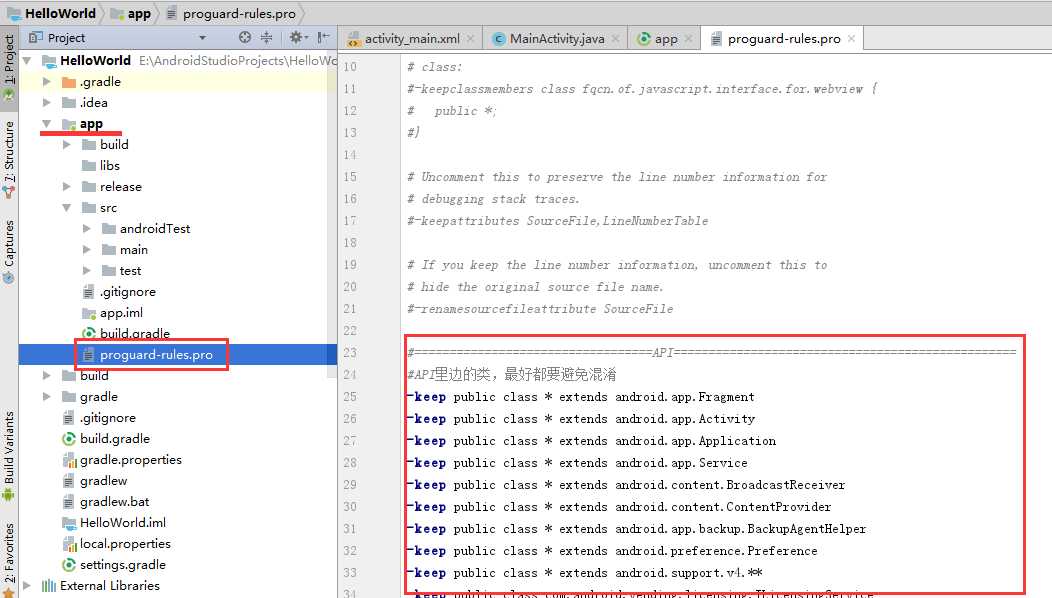1052x598 pixels.
Task: Click the gradle.properties file icon
Action: tap(68, 460)
